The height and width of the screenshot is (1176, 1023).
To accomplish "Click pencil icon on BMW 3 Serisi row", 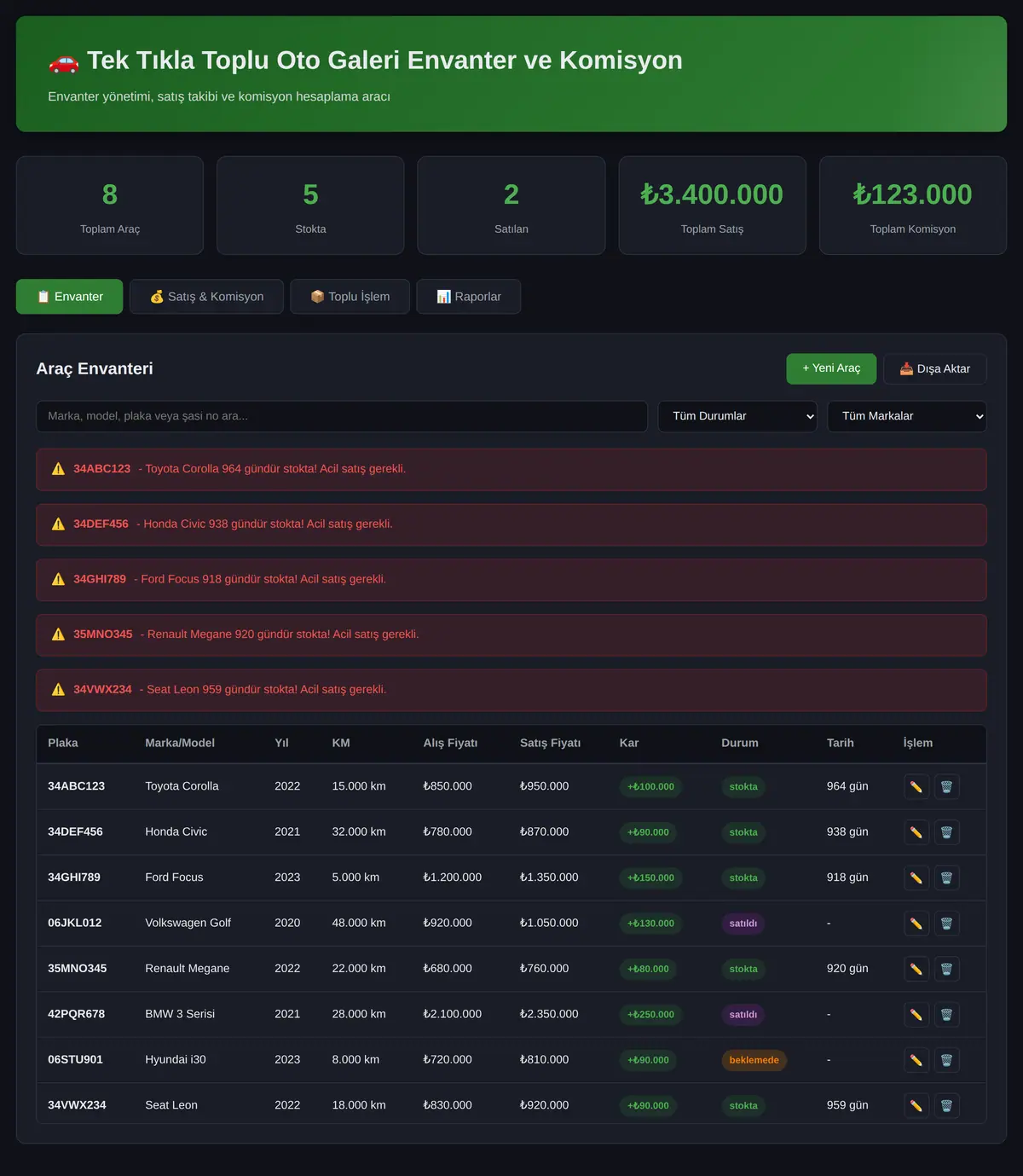I will pyautogui.click(x=916, y=1015).
